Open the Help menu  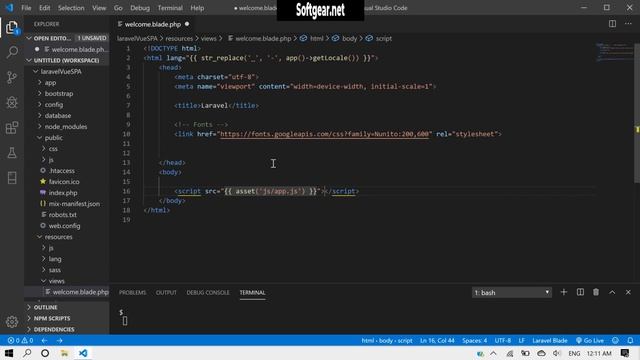pyautogui.click(x=197, y=8)
